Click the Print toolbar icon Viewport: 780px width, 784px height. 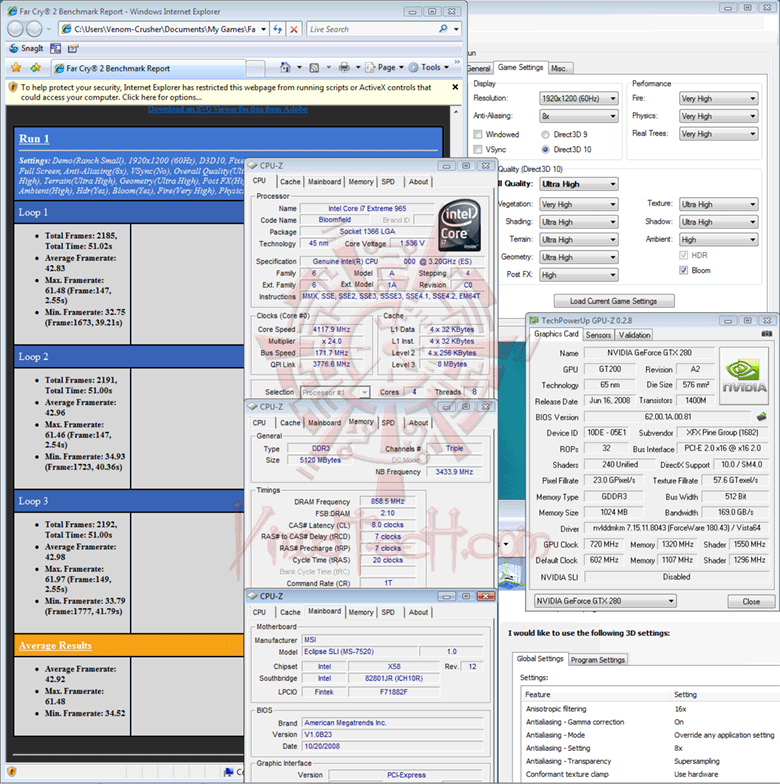pyautogui.click(x=344, y=67)
